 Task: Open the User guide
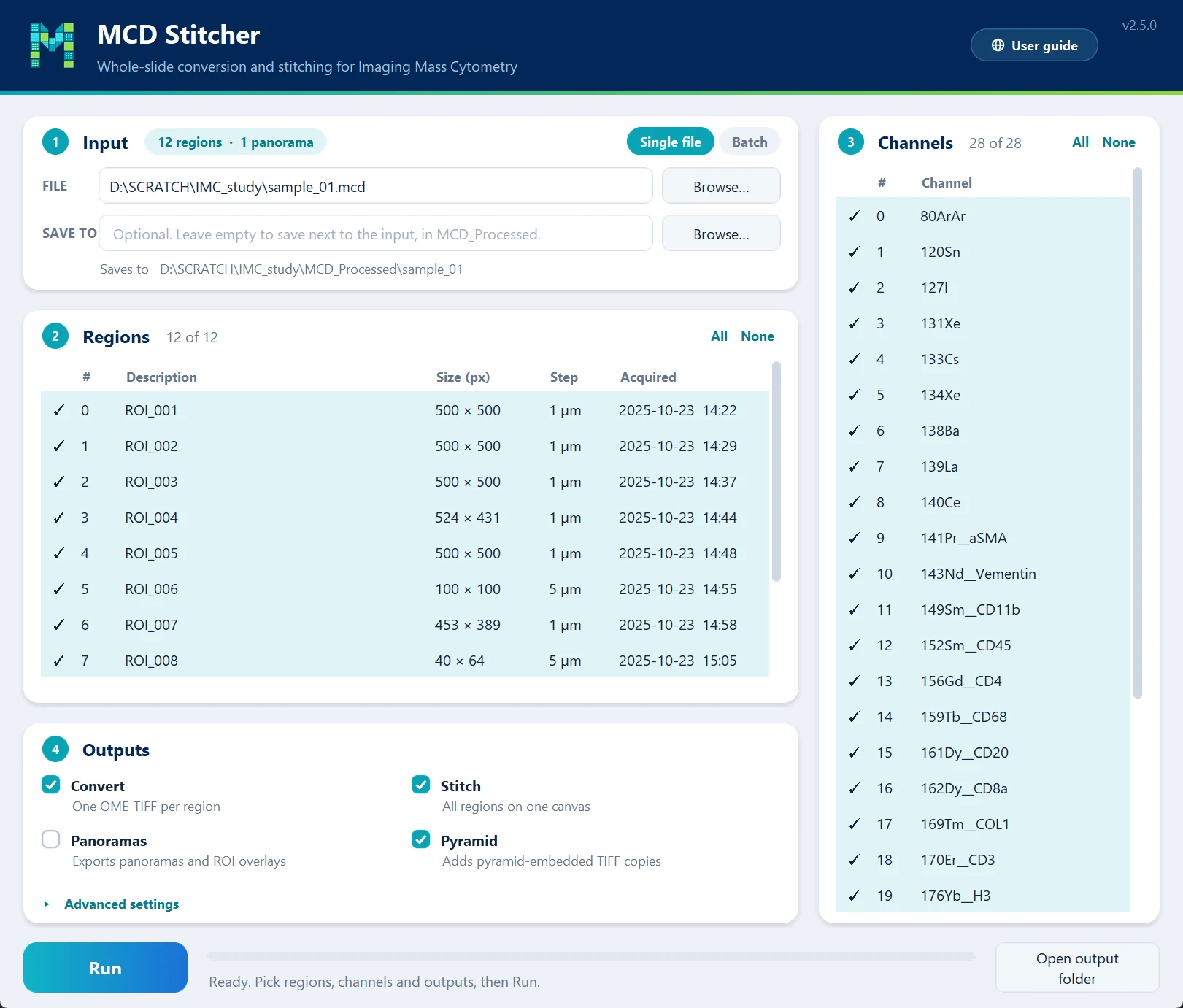pos(1034,45)
